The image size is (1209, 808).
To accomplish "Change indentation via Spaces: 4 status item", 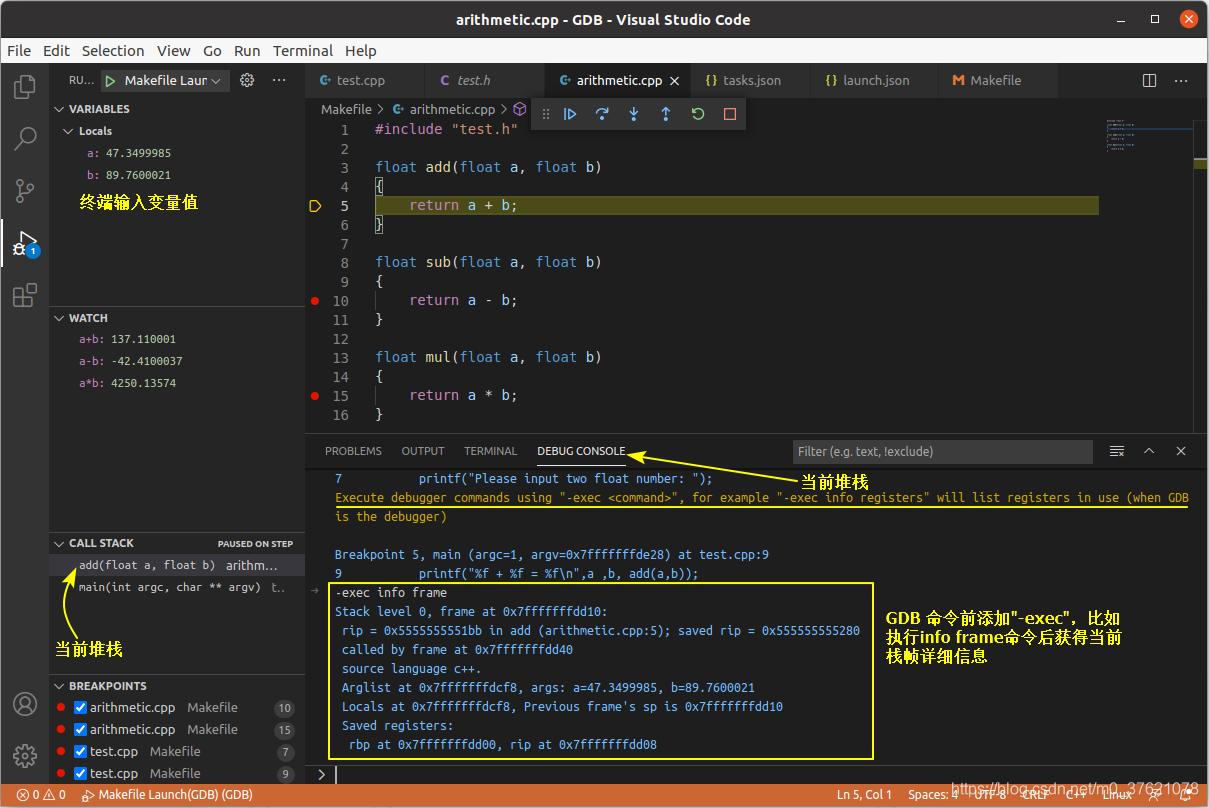I will 932,795.
